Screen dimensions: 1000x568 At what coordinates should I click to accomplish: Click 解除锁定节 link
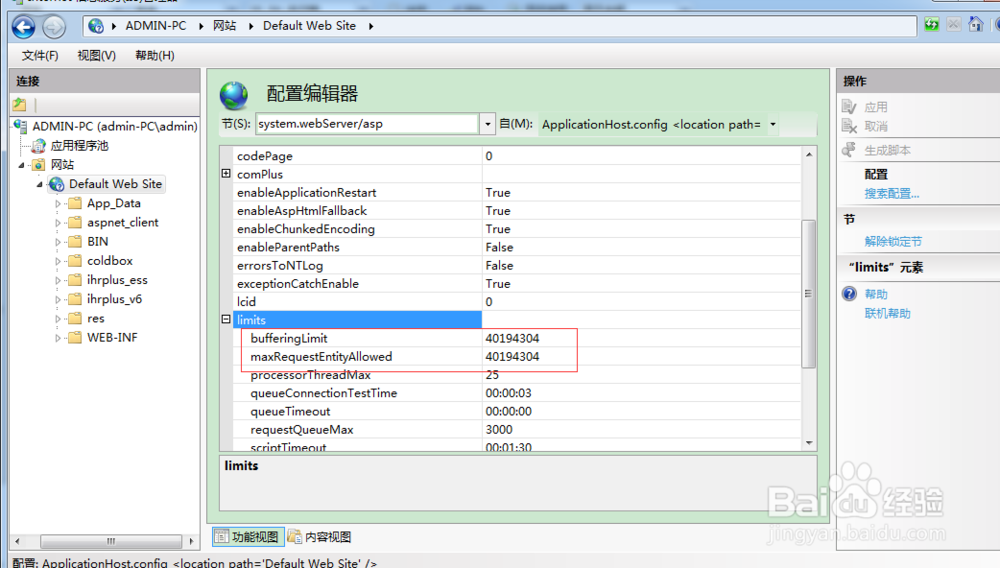coord(893,242)
